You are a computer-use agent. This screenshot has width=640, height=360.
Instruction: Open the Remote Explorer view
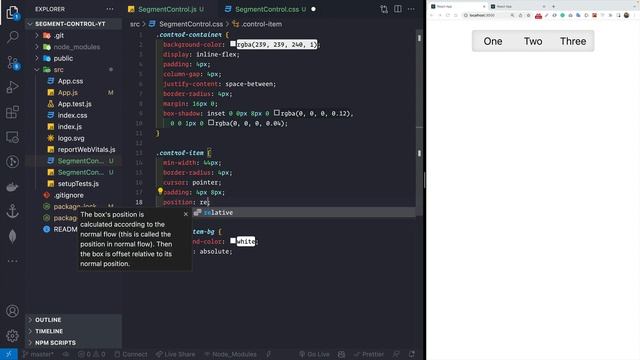coord(13,137)
